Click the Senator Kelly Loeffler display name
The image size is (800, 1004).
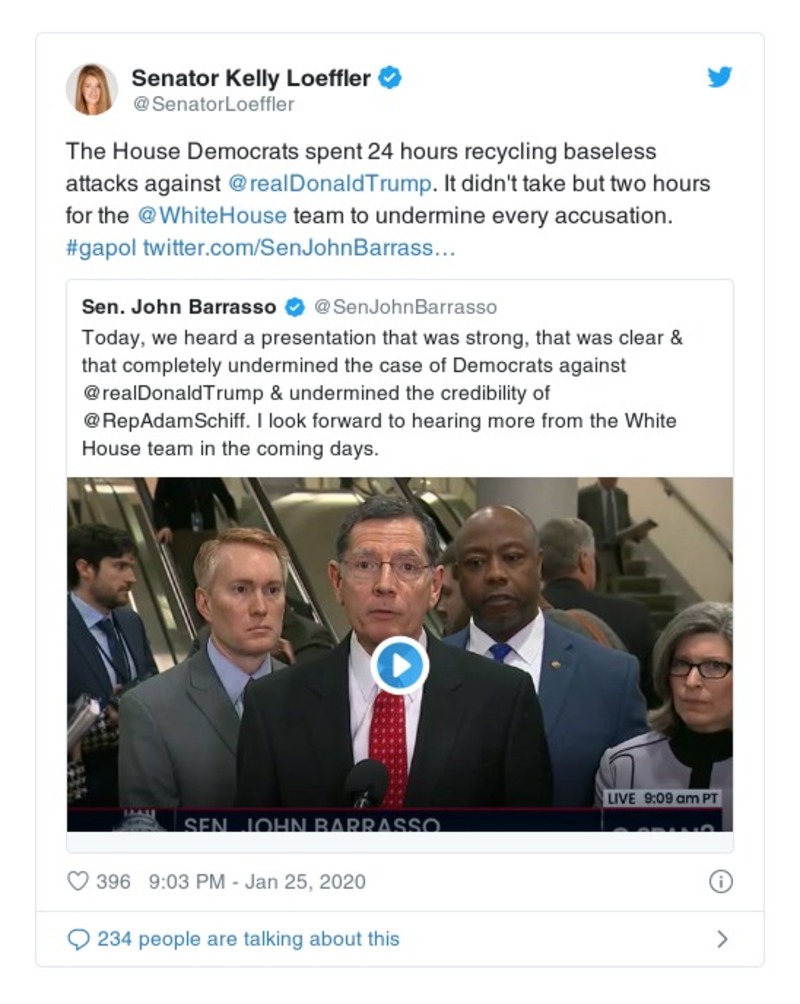click(x=251, y=78)
